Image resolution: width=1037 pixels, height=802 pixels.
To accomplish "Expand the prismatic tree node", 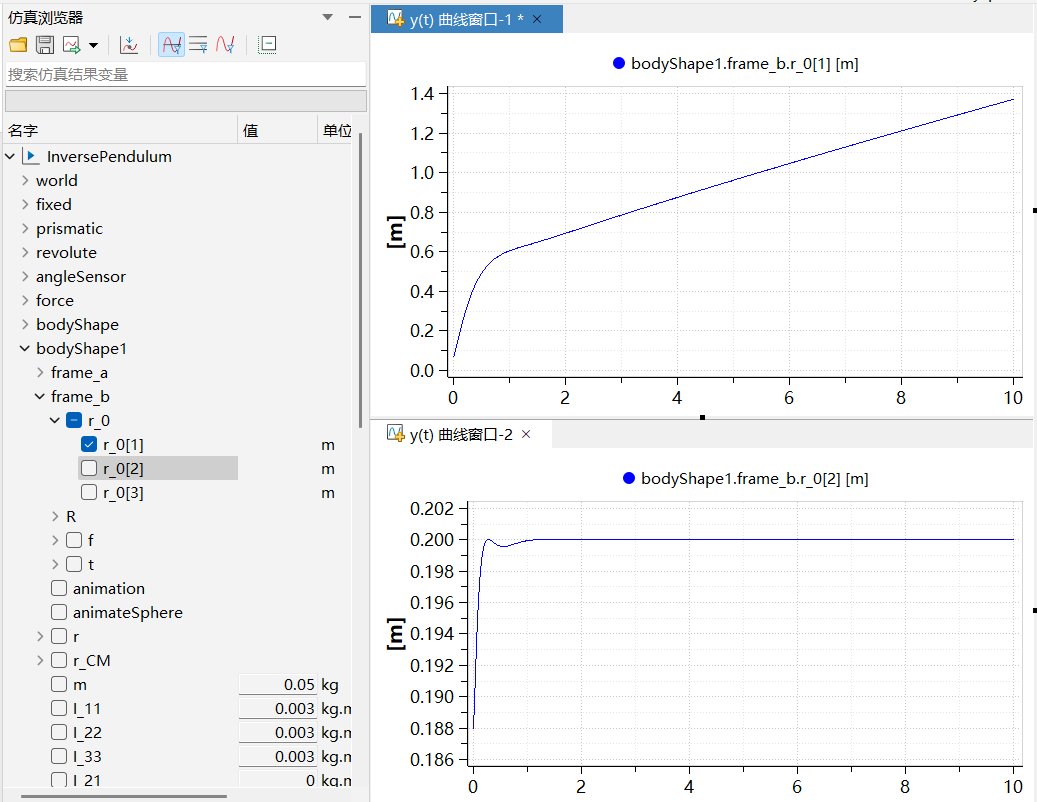I will [x=25, y=229].
